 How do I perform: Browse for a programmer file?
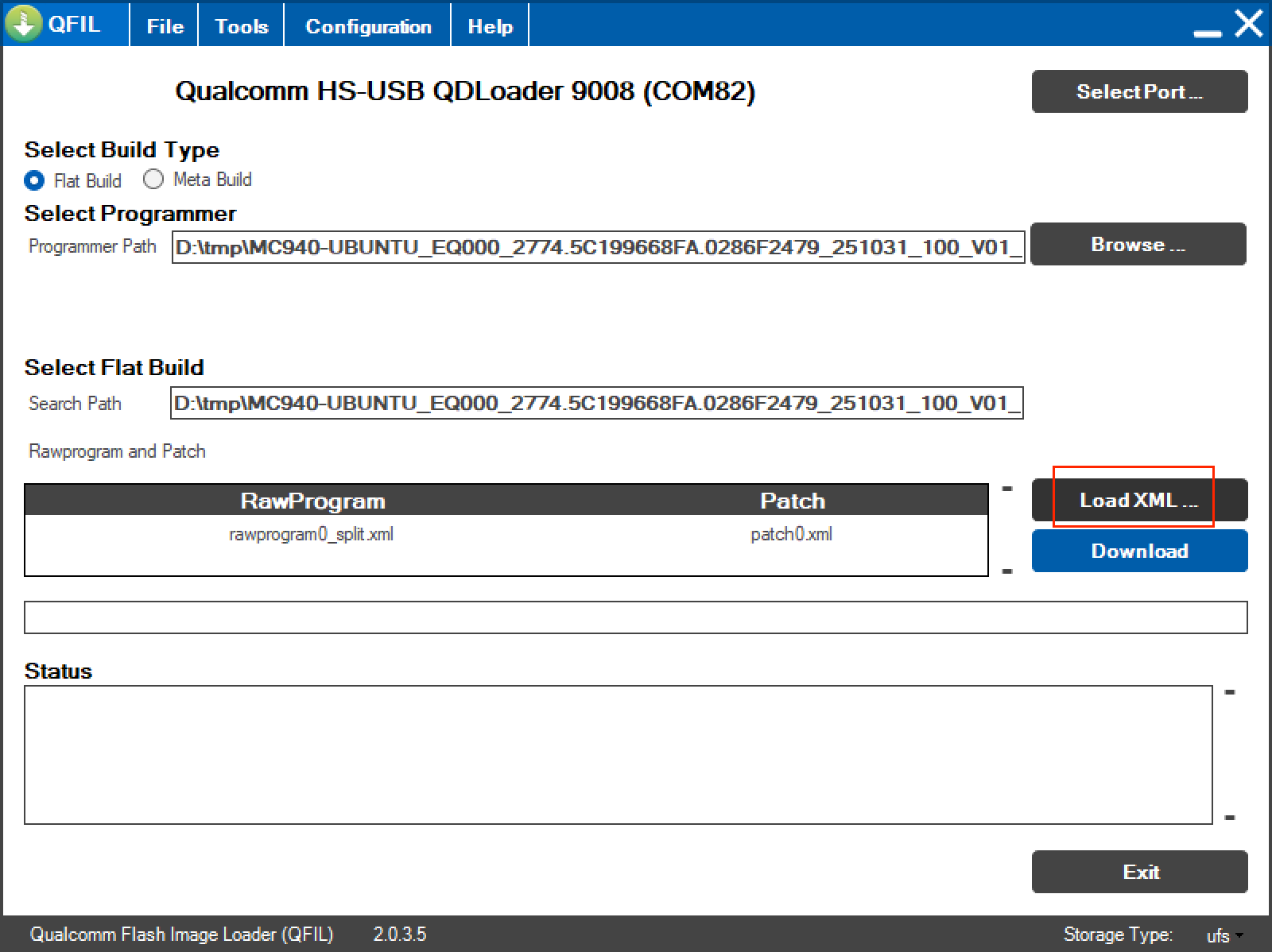[x=1138, y=244]
